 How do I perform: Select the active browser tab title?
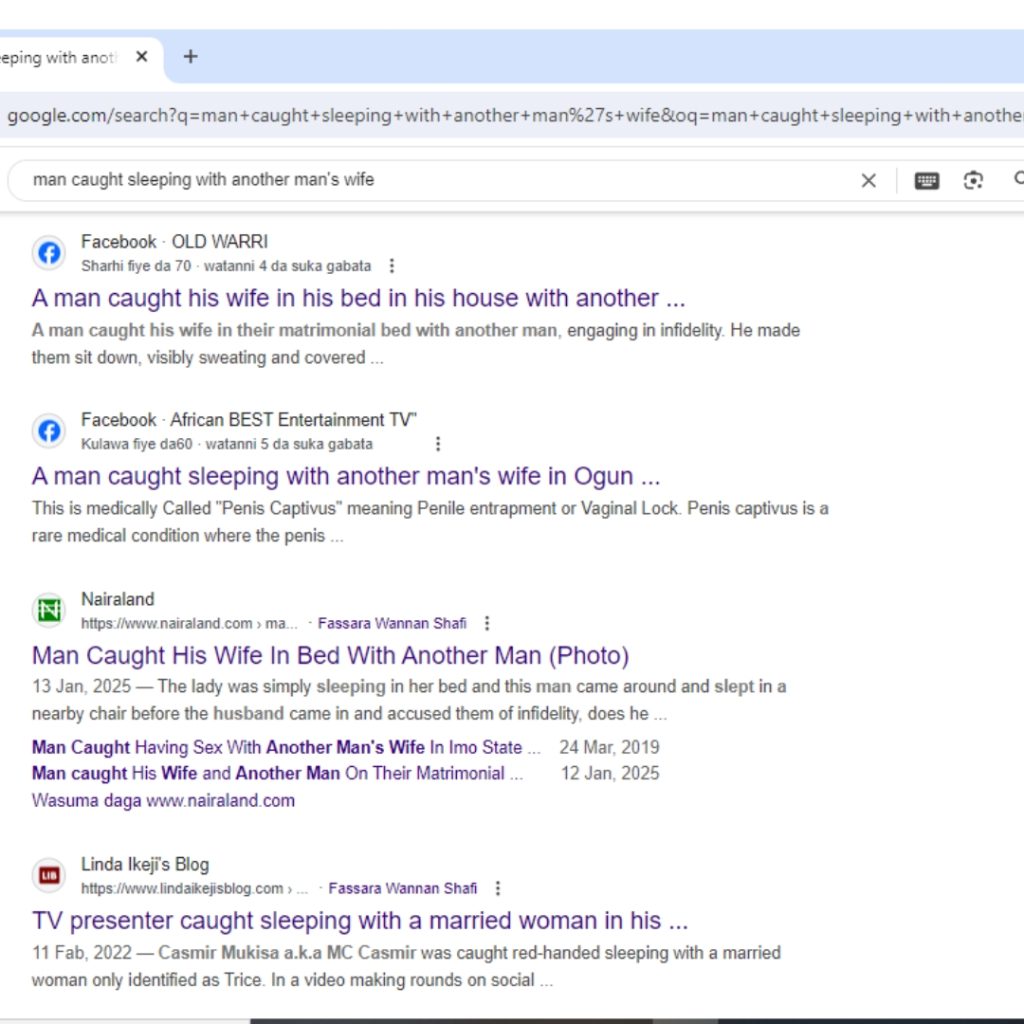click(58, 57)
